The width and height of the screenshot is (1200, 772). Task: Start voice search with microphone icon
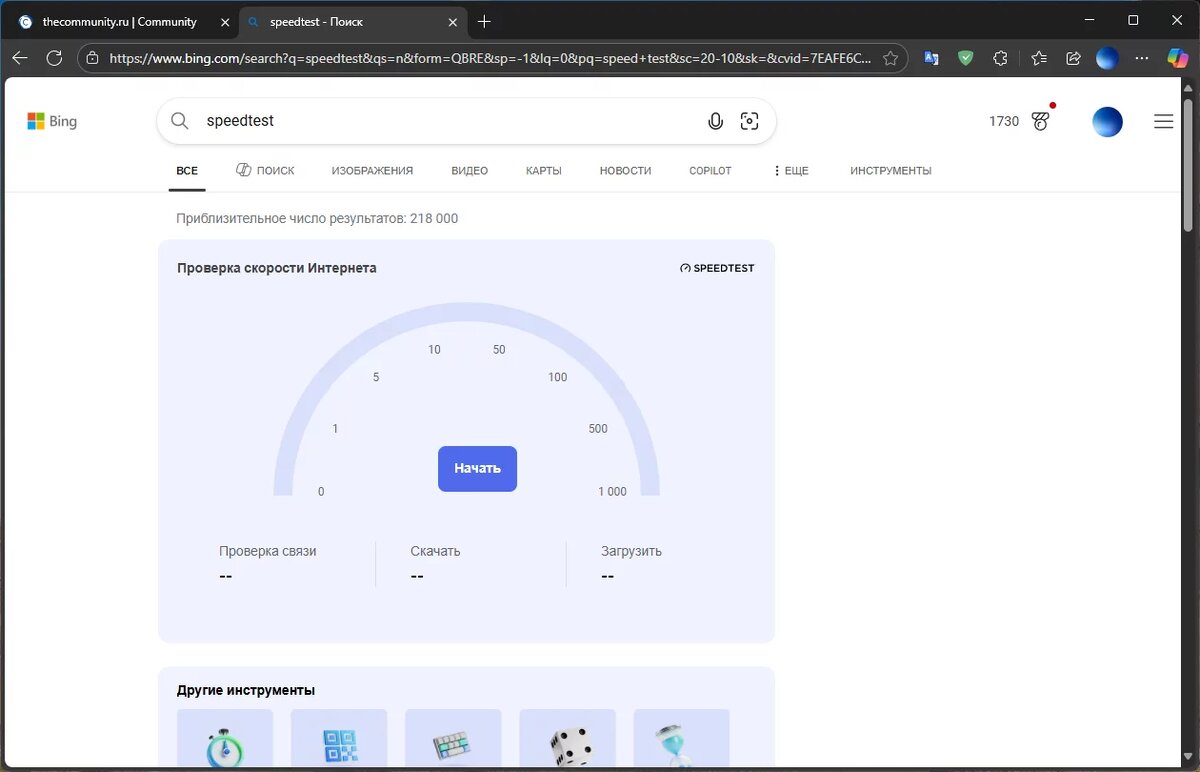[x=715, y=121]
